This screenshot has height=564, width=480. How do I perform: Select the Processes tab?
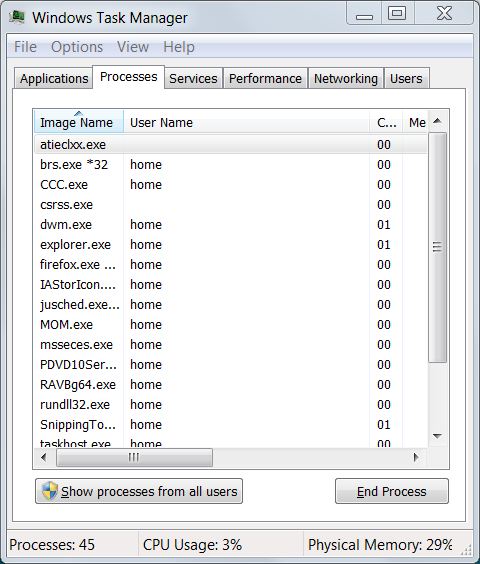click(128, 77)
